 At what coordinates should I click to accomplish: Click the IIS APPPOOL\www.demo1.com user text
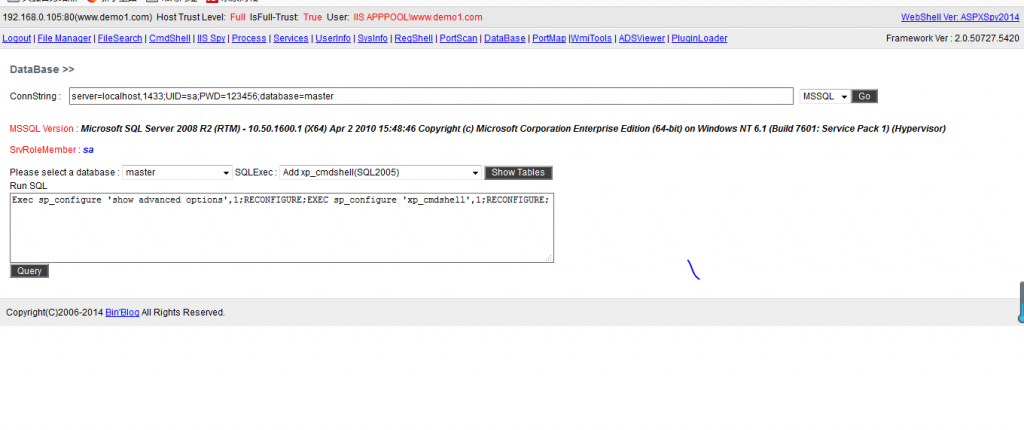418,17
